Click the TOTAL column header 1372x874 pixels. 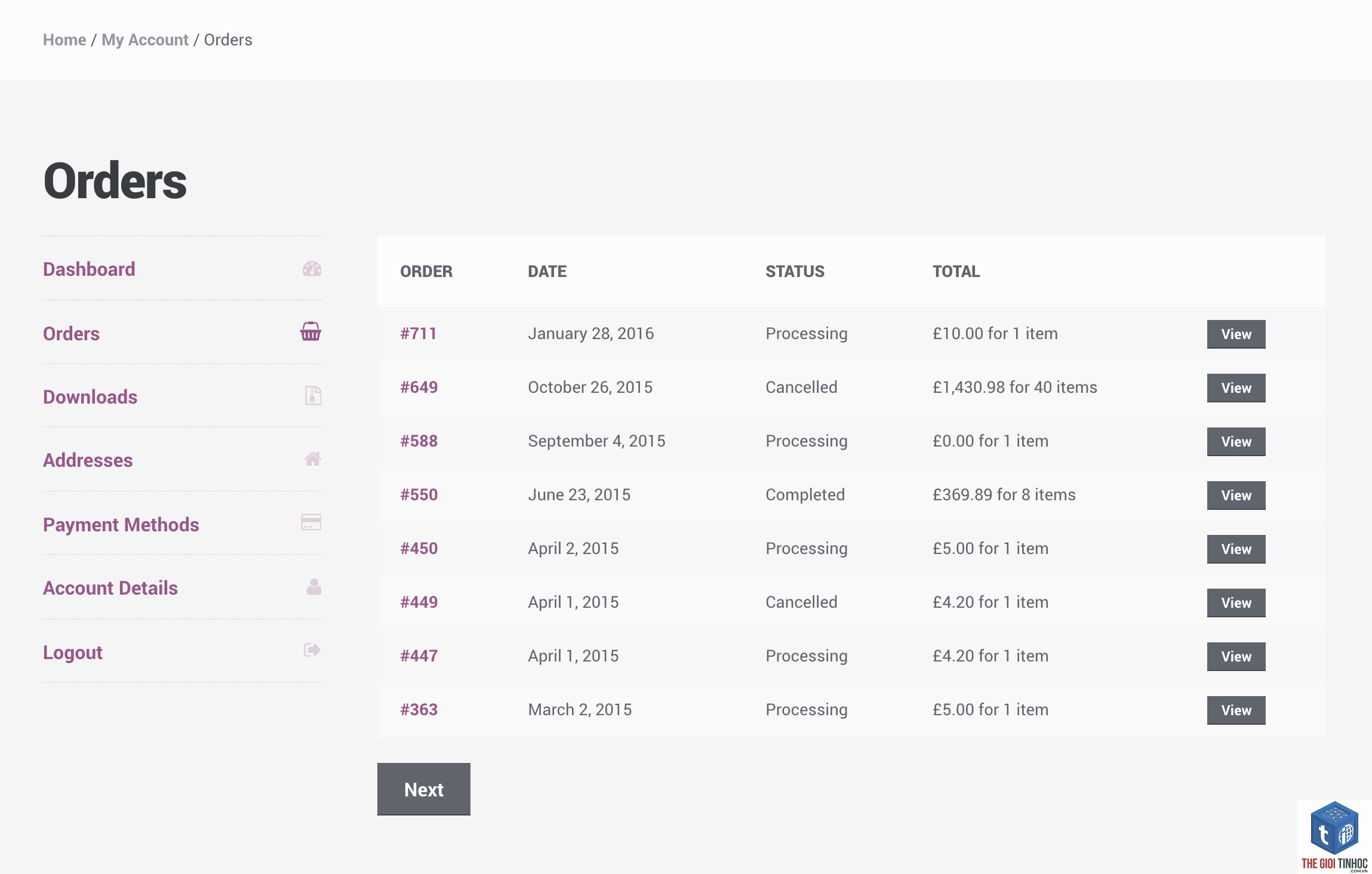pyautogui.click(x=956, y=272)
